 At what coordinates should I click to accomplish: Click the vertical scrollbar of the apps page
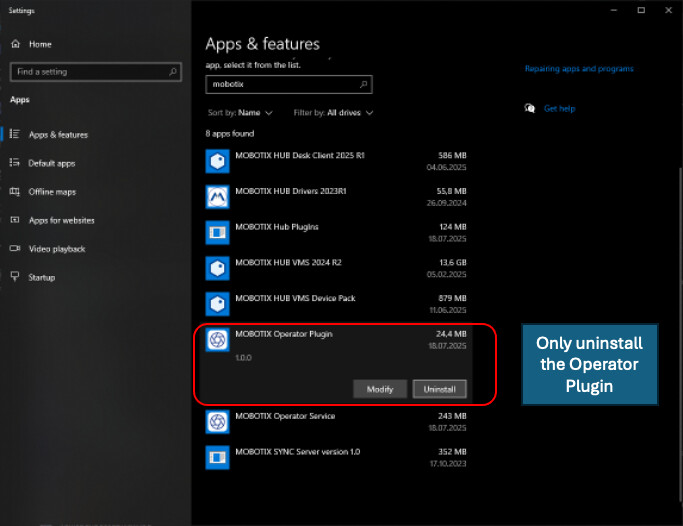coord(680,335)
